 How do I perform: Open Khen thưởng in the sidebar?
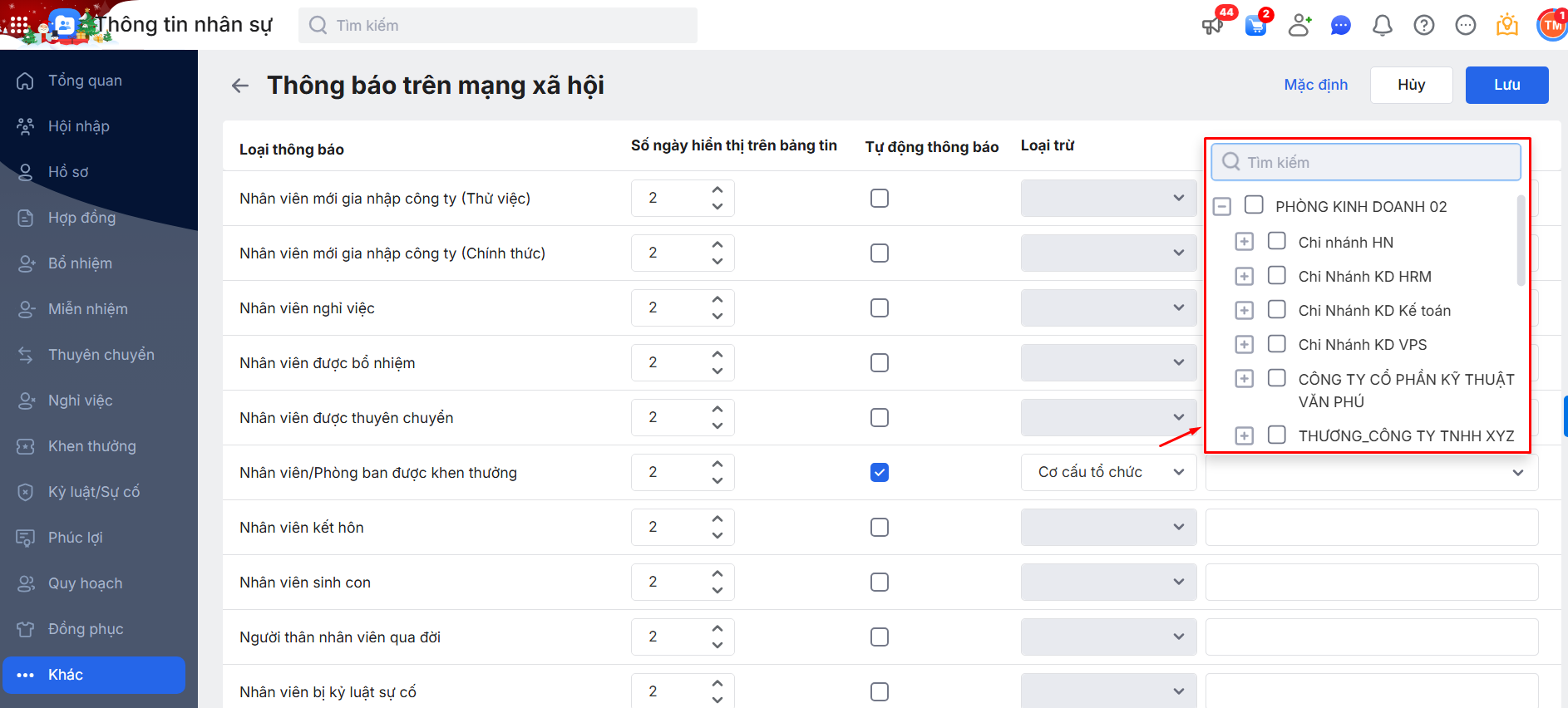[91, 446]
